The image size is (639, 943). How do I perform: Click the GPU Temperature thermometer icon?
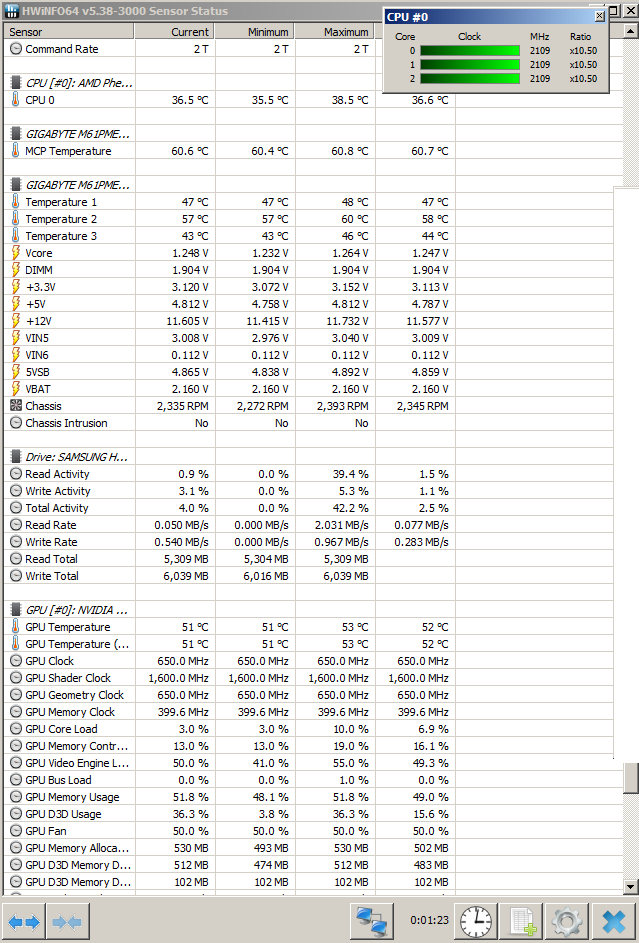(x=16, y=627)
